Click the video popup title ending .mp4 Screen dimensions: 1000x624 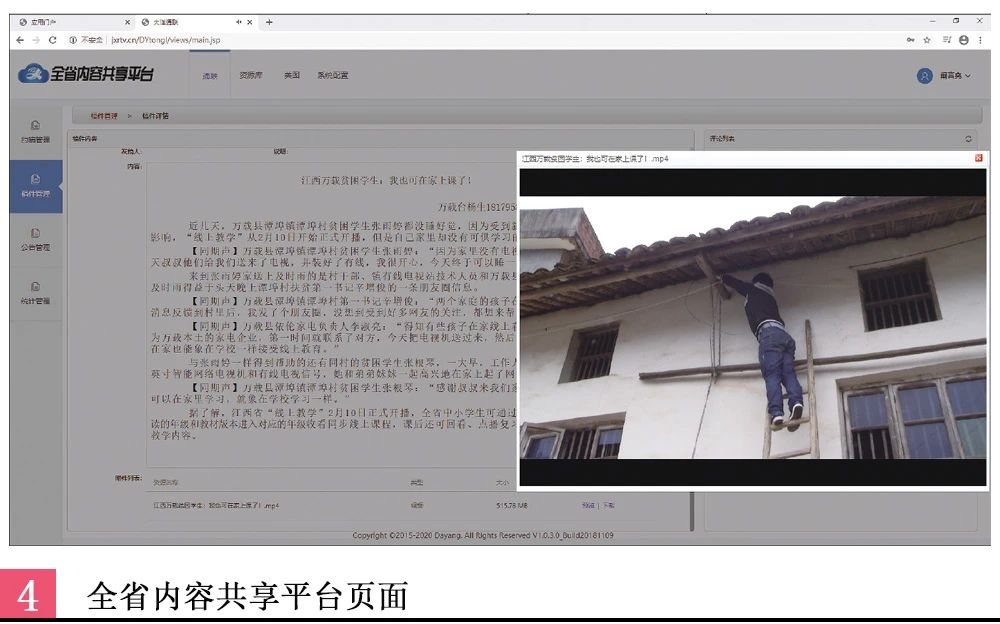[594, 158]
